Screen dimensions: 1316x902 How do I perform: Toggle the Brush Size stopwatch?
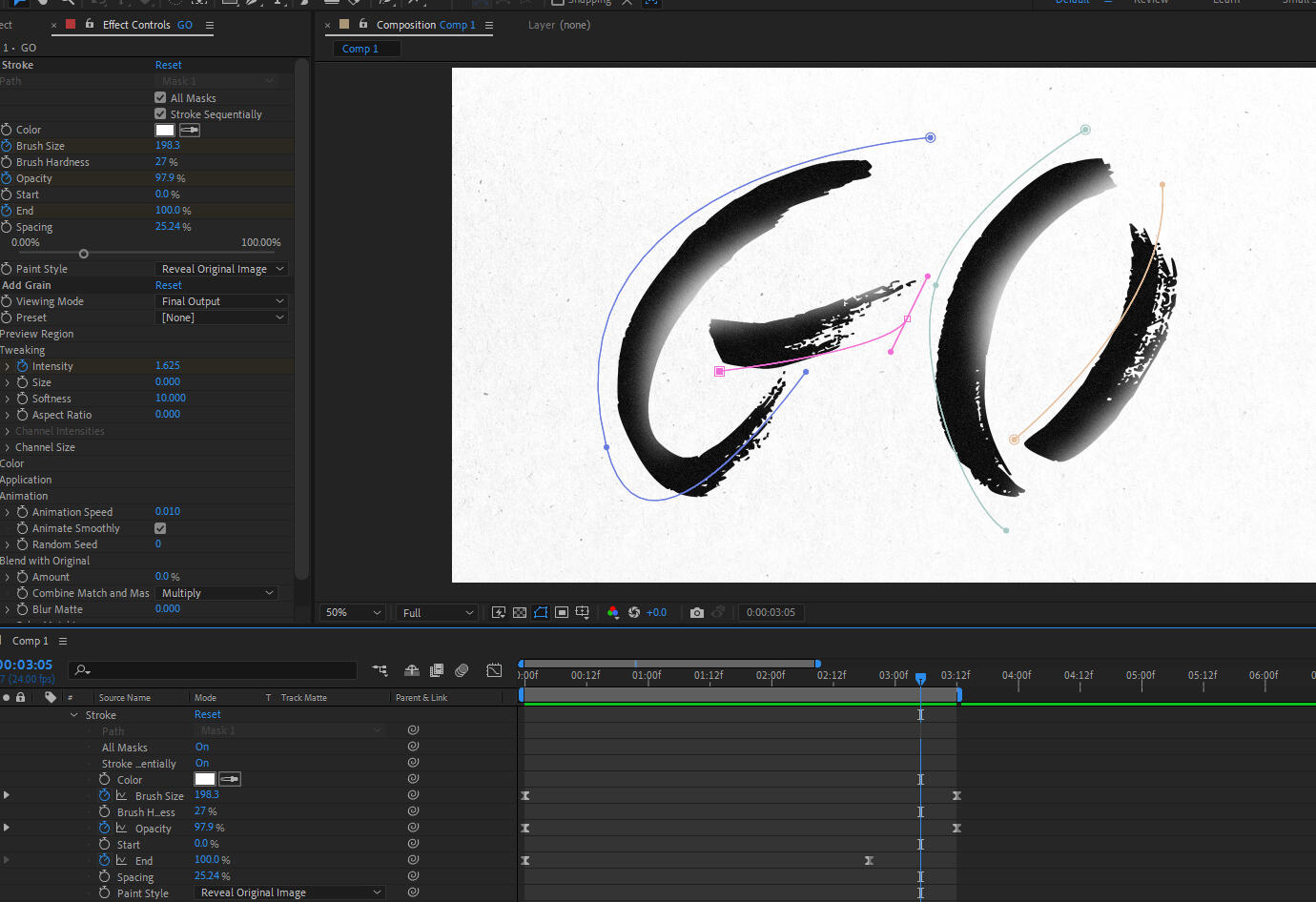[7, 146]
